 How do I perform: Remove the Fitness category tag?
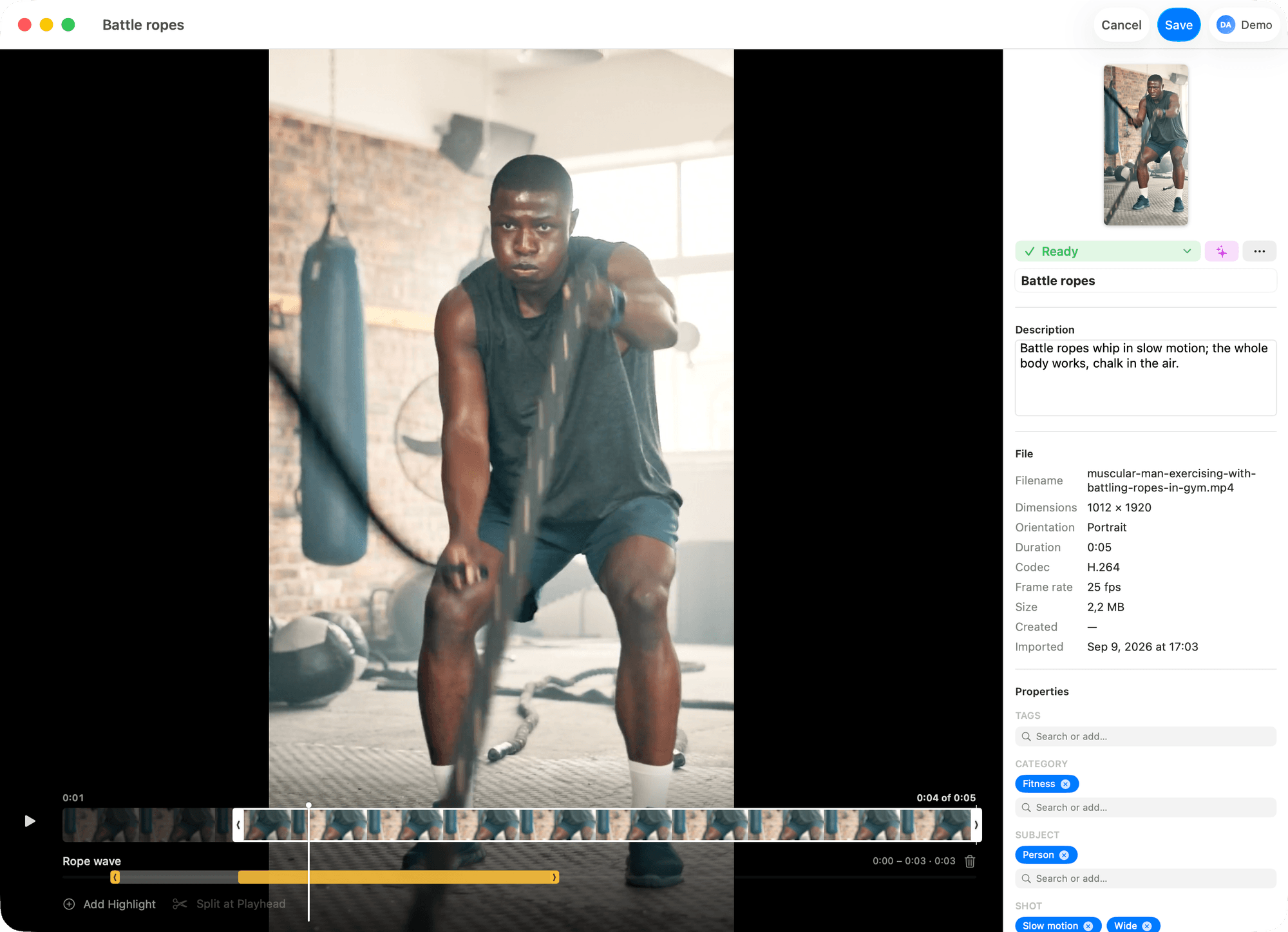point(1066,784)
